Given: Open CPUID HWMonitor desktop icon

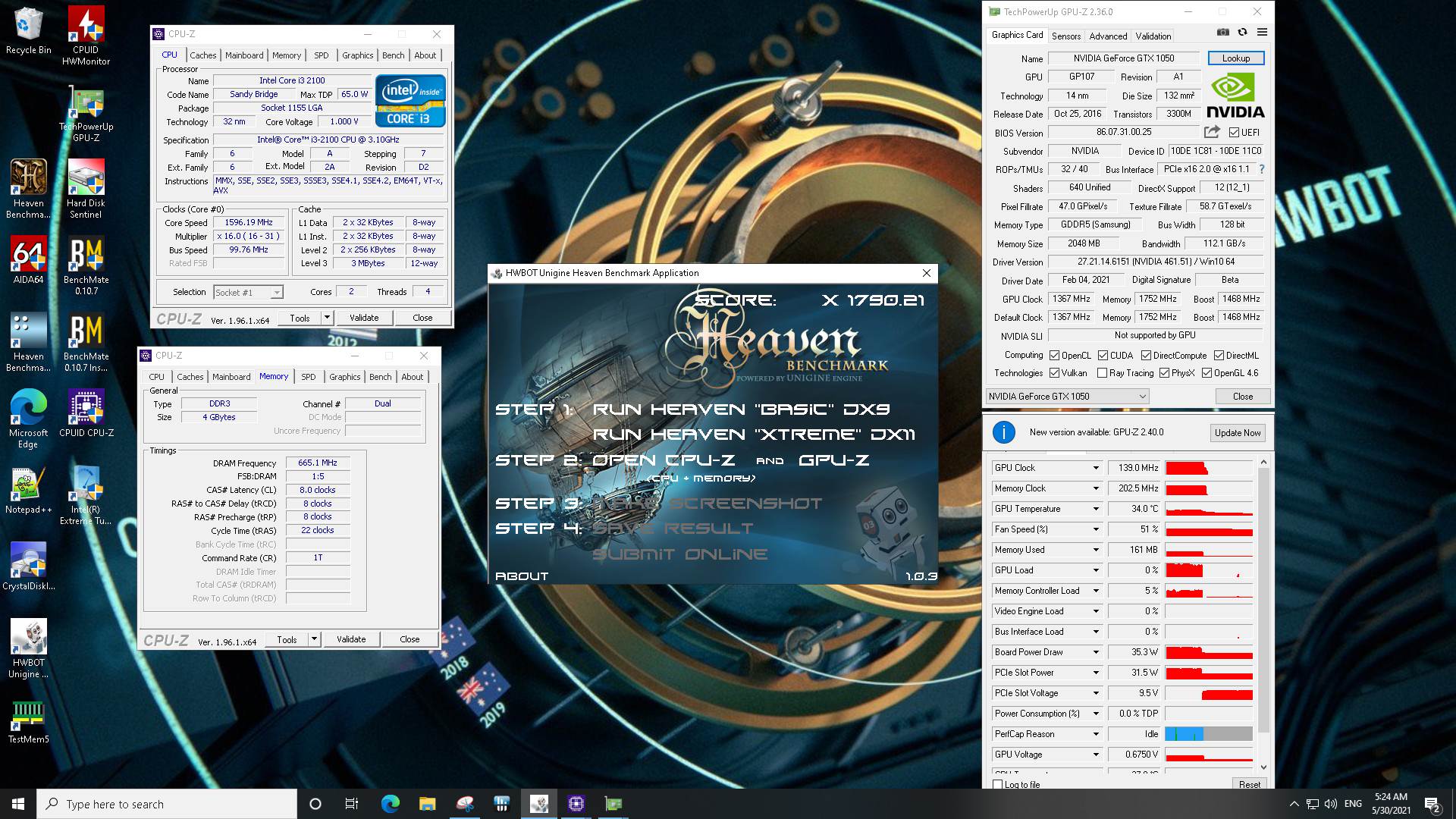Looking at the screenshot, I should click(86, 36).
